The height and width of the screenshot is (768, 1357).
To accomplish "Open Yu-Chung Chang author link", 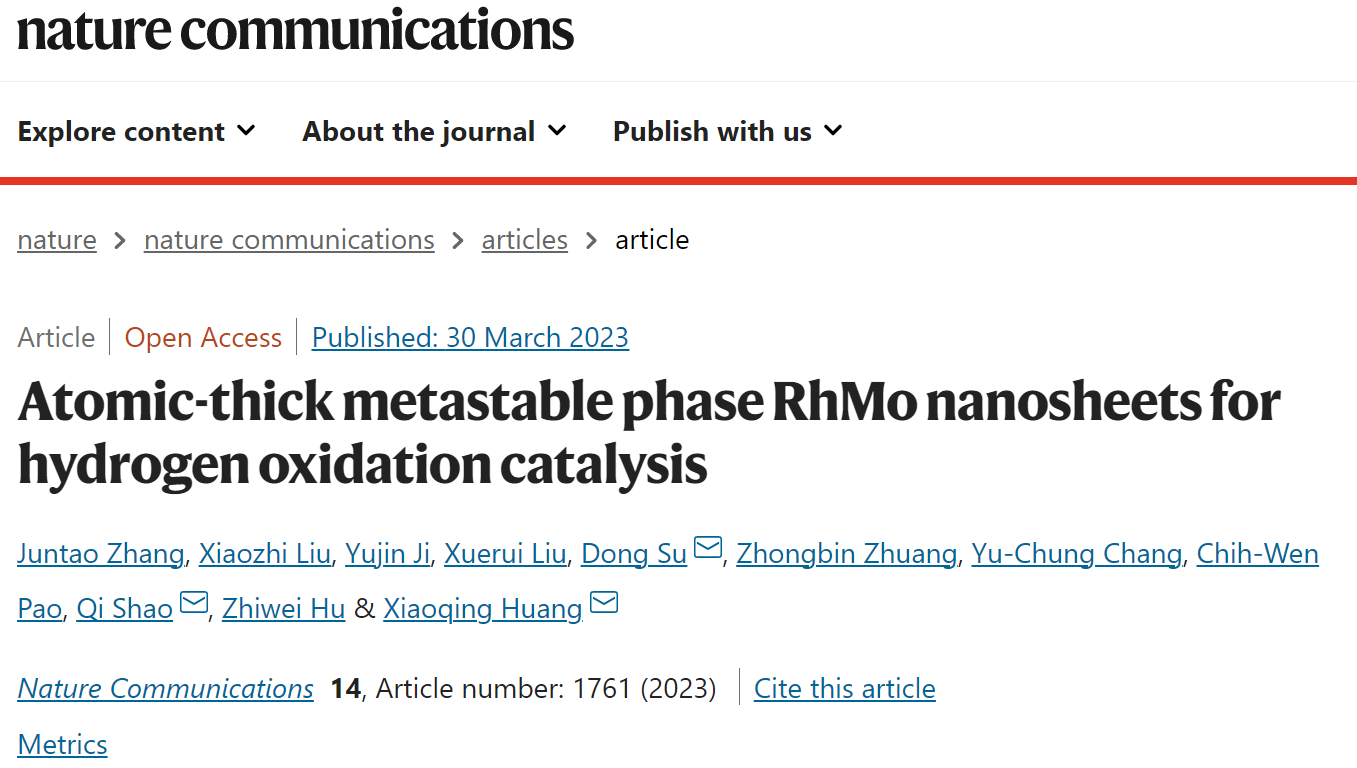I will click(x=1076, y=554).
